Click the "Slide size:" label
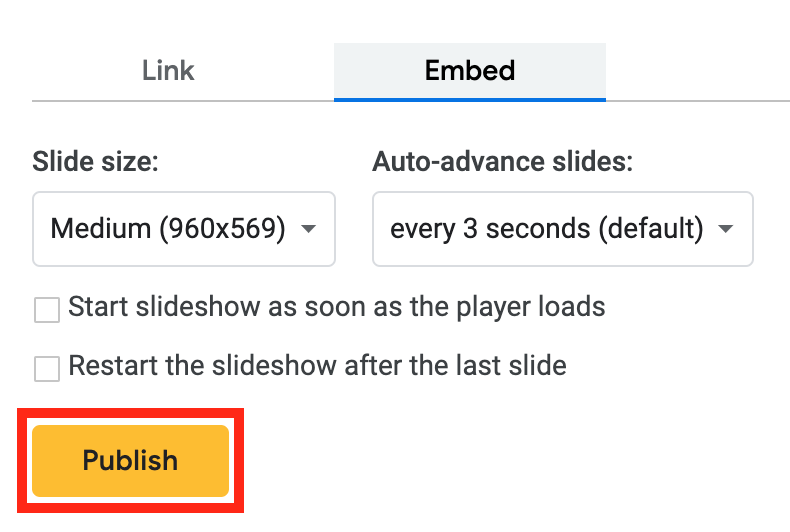The image size is (790, 532). pyautogui.click(x=95, y=162)
